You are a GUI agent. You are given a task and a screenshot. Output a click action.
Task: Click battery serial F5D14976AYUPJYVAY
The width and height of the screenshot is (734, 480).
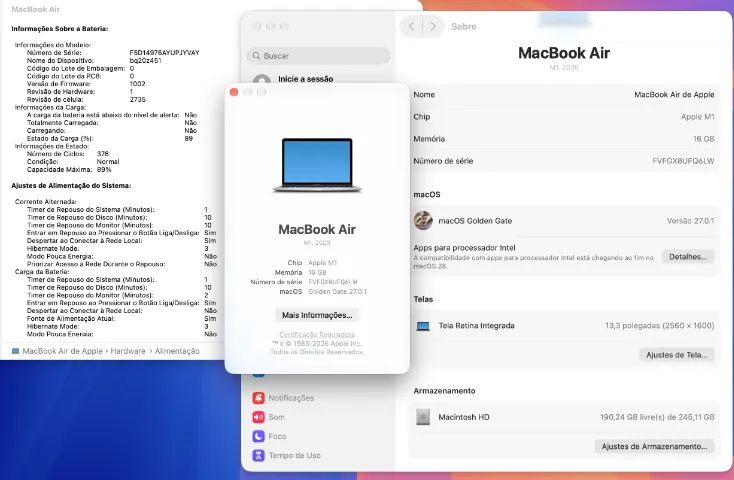click(x=164, y=53)
